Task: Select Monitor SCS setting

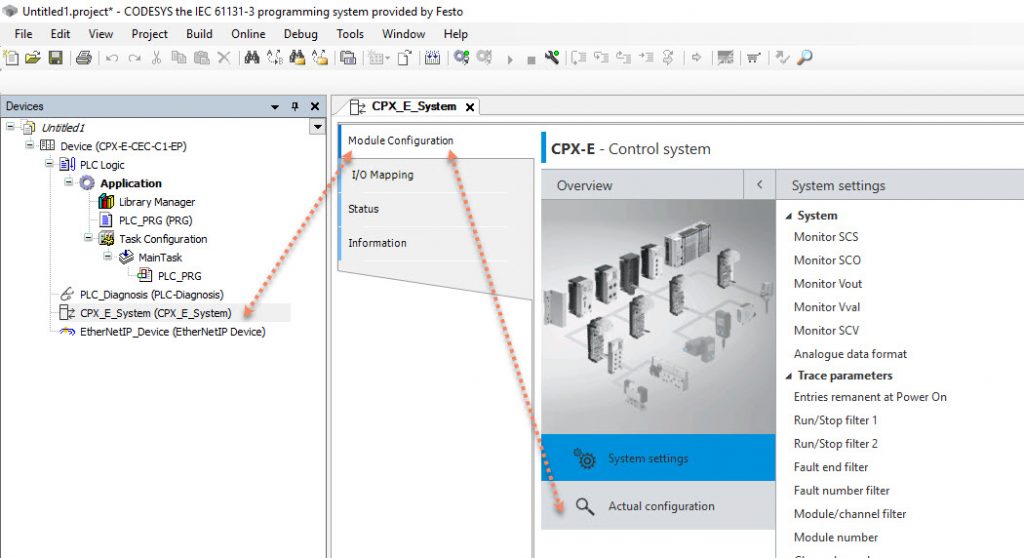Action: [x=826, y=237]
